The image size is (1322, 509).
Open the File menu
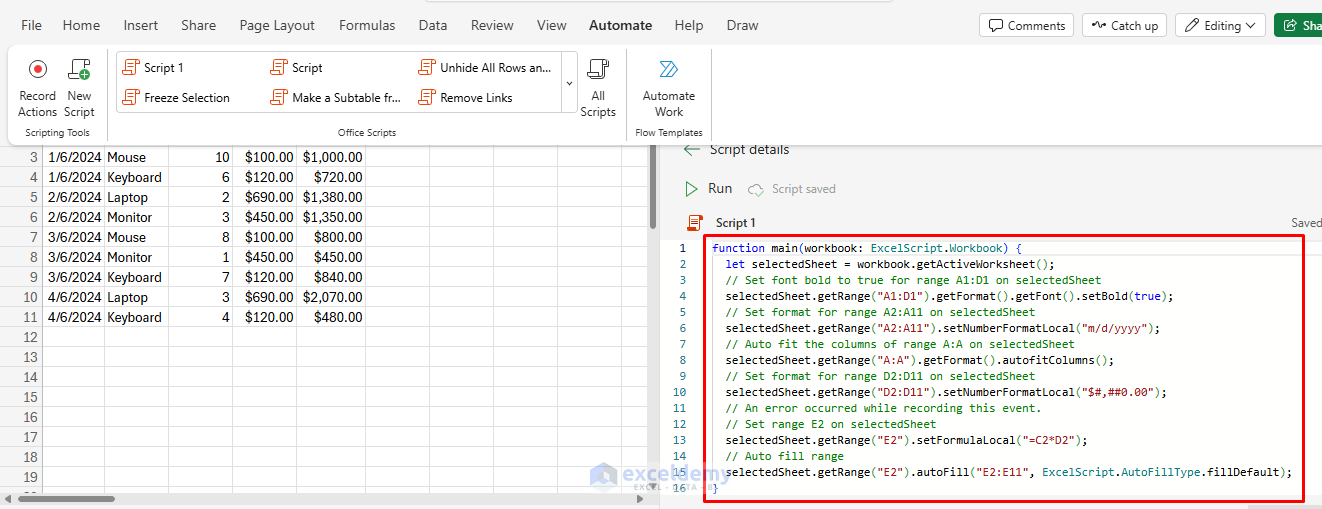click(31, 25)
